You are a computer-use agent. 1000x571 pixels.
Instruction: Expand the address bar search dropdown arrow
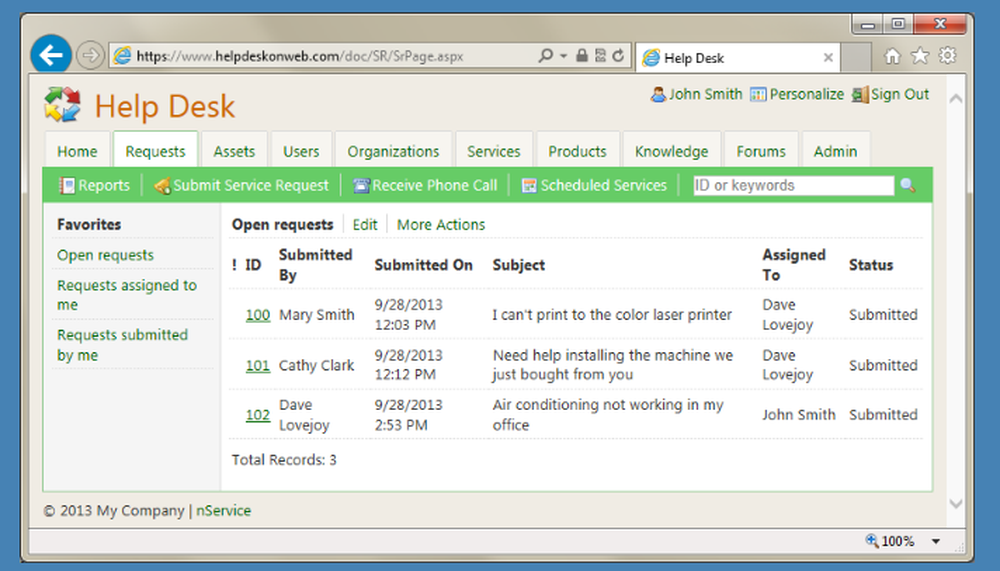[x=564, y=56]
